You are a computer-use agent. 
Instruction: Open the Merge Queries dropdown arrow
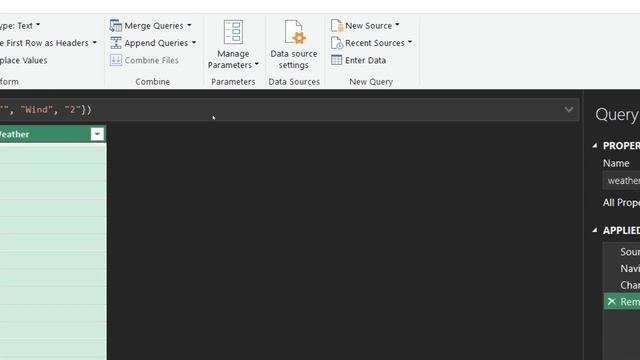tap(189, 25)
